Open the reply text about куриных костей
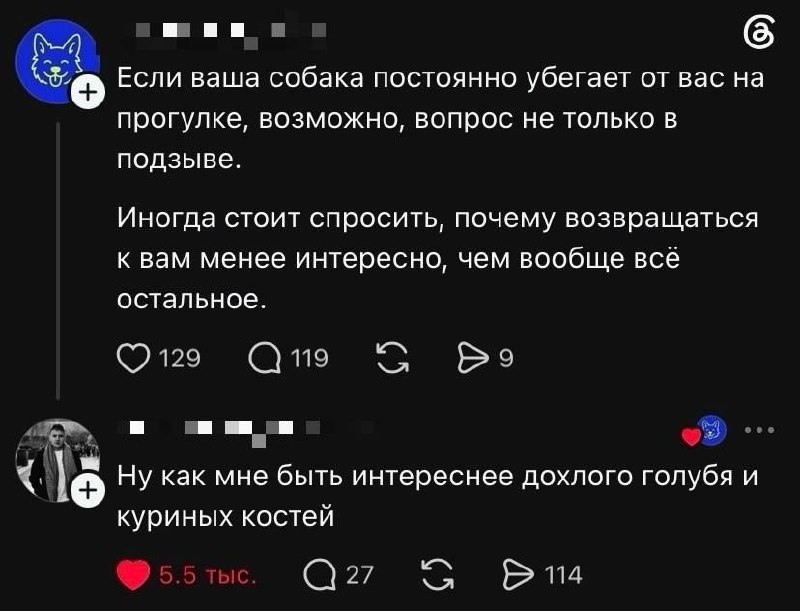 point(437,496)
